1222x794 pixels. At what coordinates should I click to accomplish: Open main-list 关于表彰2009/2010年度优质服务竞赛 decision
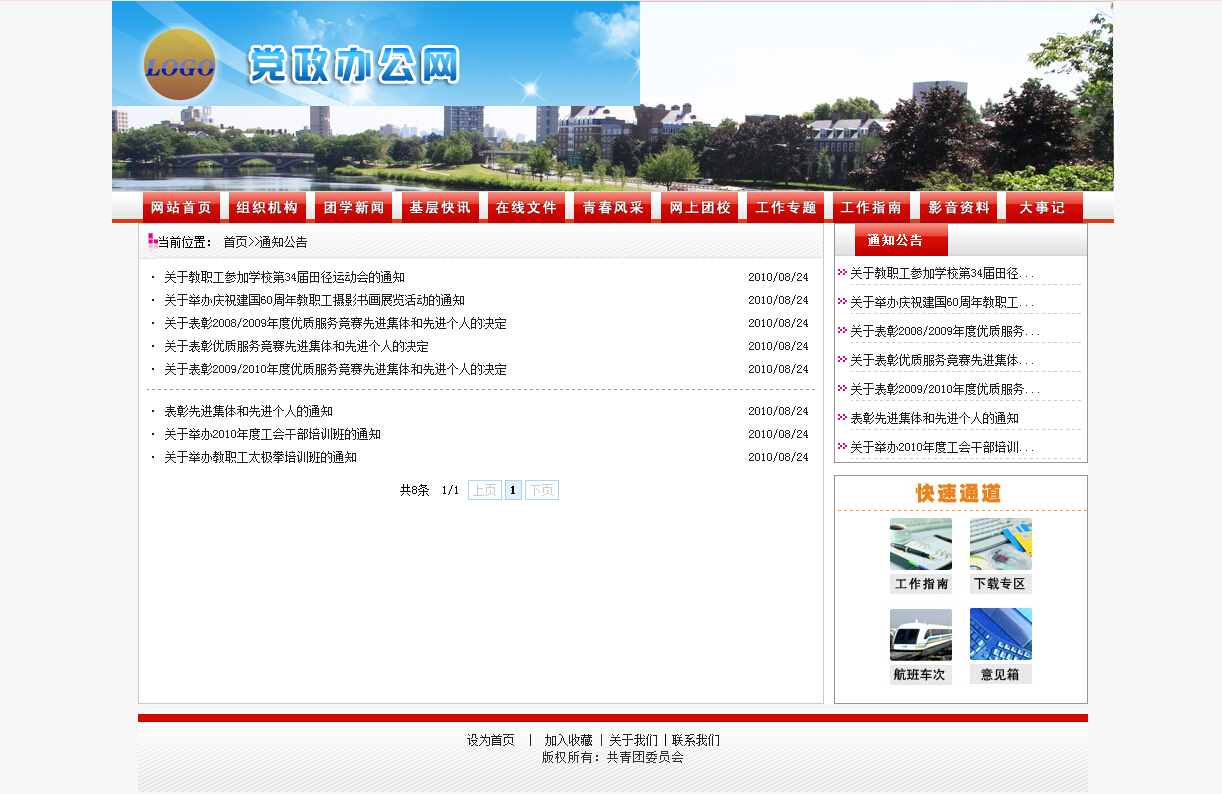[335, 369]
